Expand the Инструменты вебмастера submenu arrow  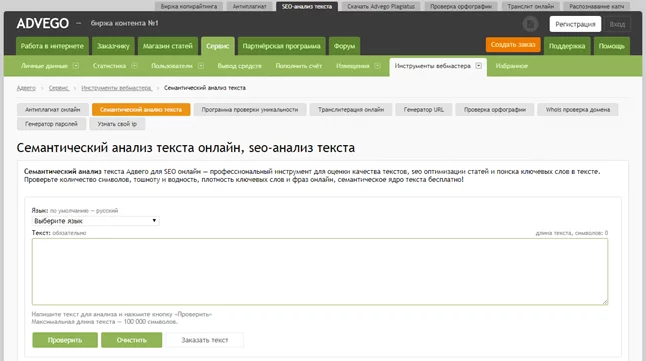click(x=478, y=66)
